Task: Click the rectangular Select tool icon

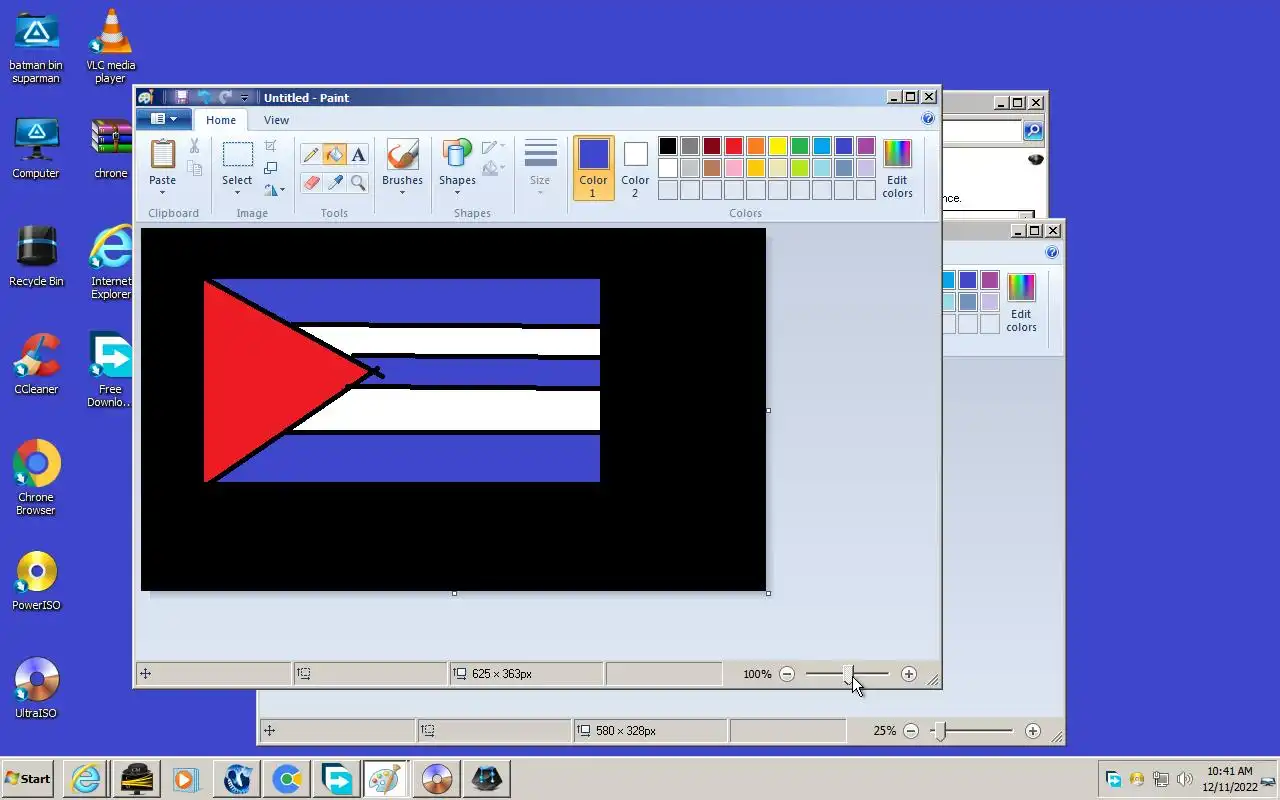Action: point(237,155)
